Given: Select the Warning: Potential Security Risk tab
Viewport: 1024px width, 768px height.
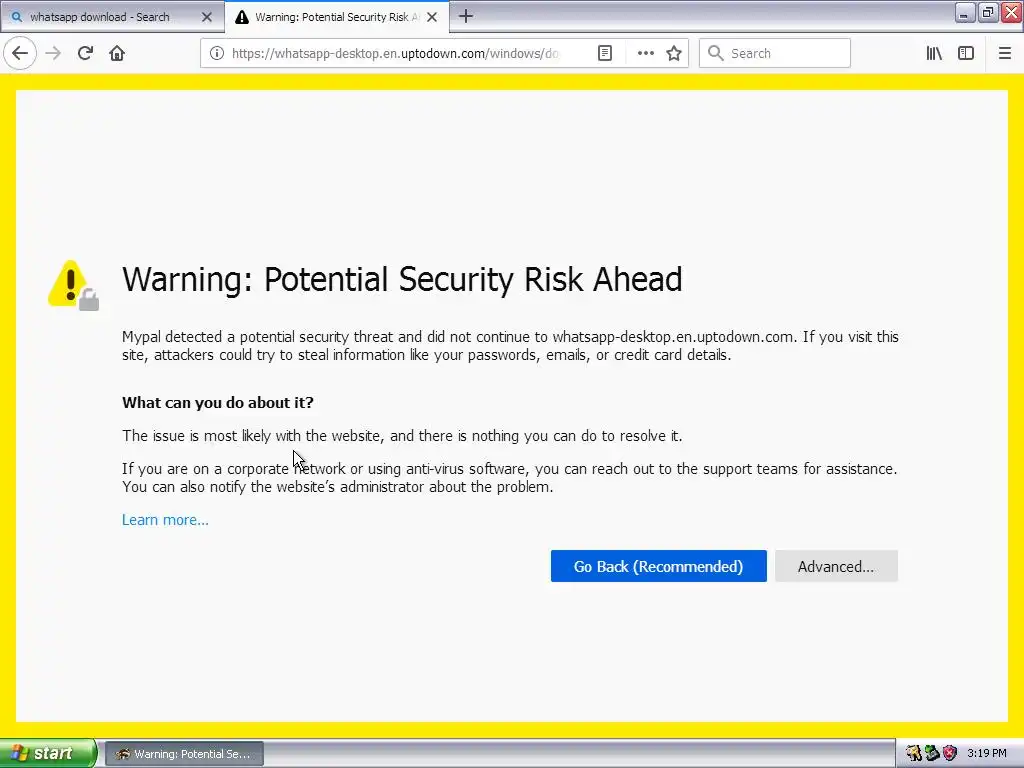Looking at the screenshot, I should [337, 17].
